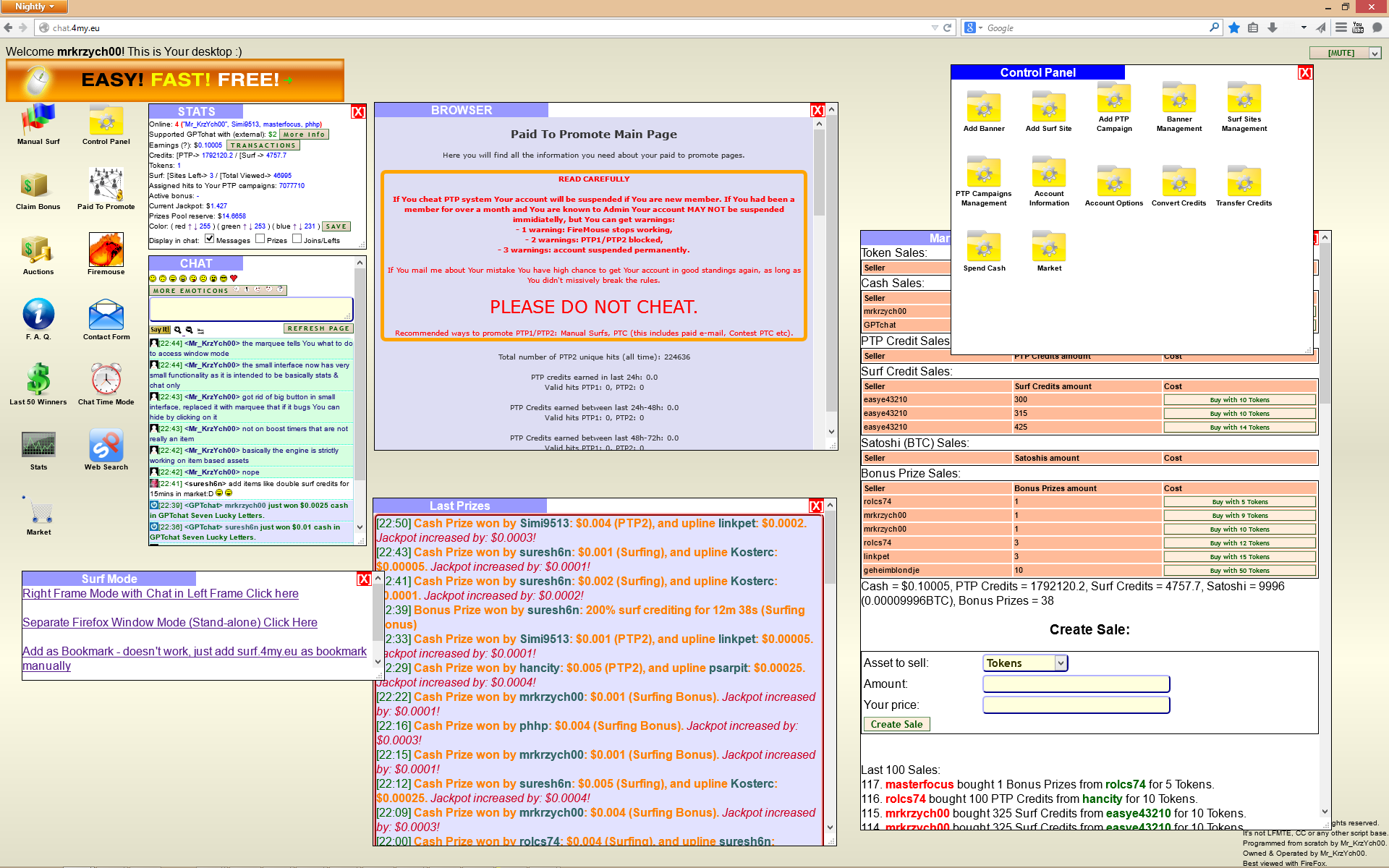The width and height of the screenshot is (1389, 868).
Task: Click the YouTube toolbar icon
Action: (x=1358, y=27)
